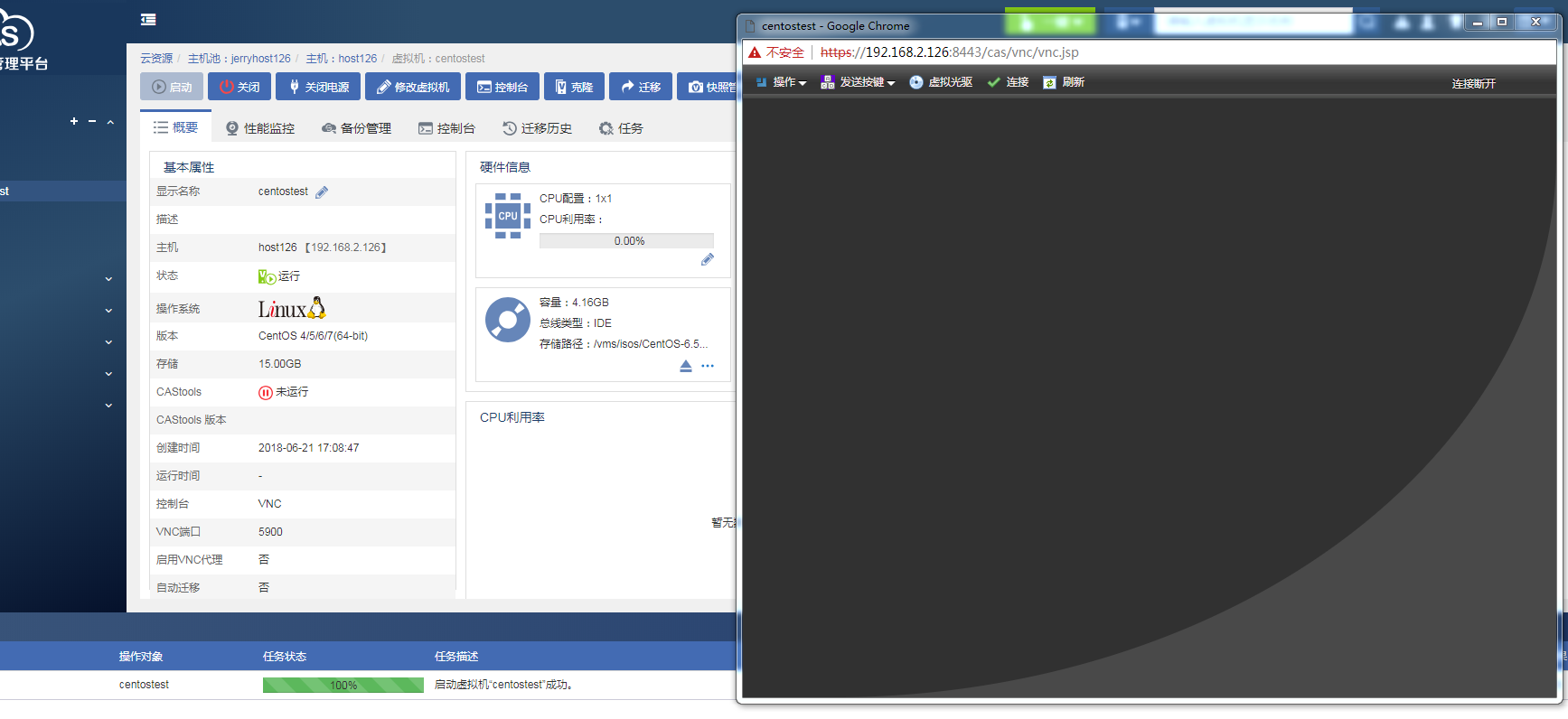Click the 迁移 migrate button
Image resolution: width=1568 pixels, height=719 pixels.
coord(641,87)
